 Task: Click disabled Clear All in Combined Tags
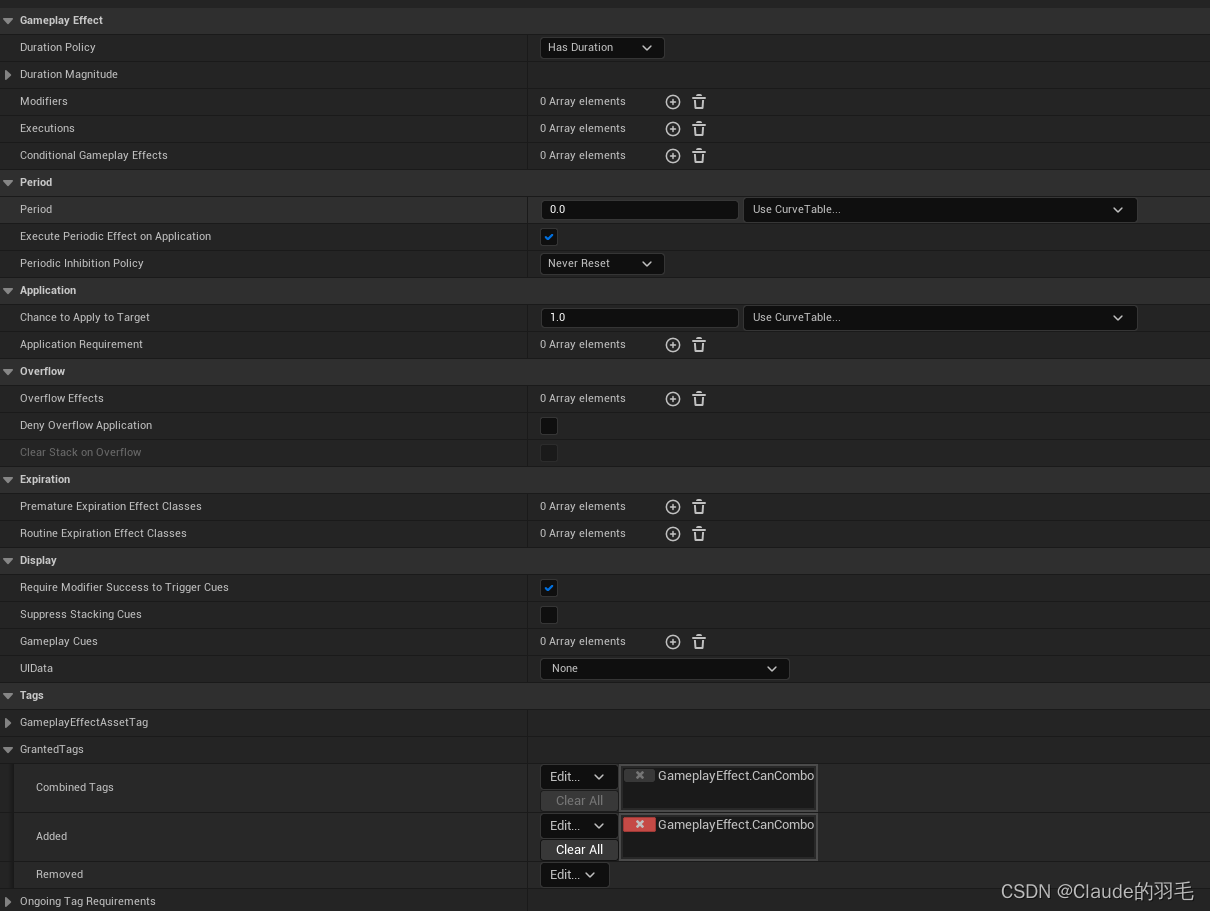point(579,801)
